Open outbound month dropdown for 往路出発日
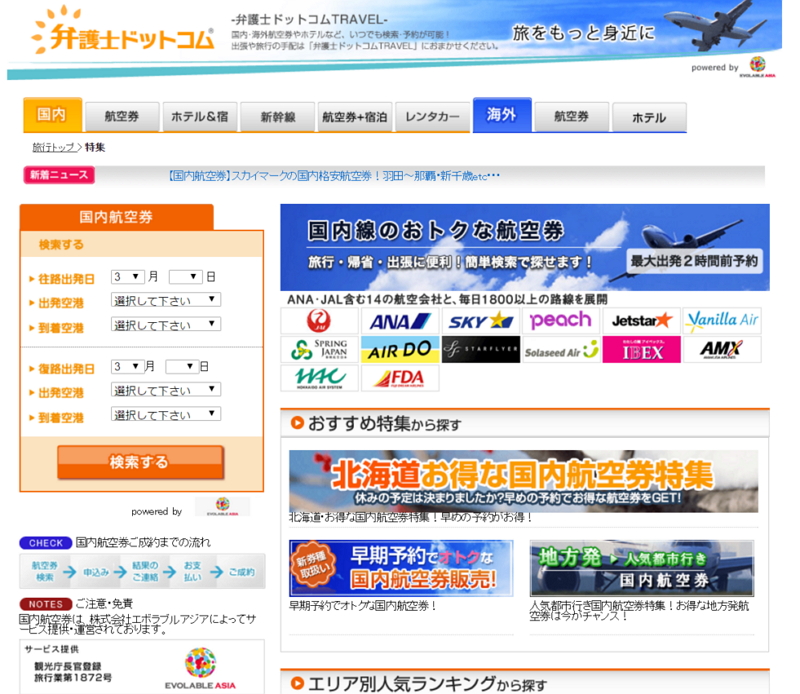 128,277
